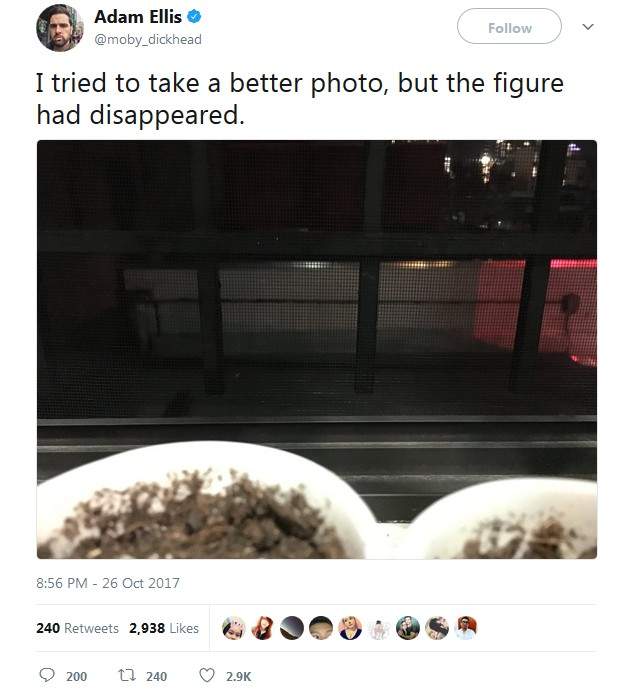Viewport: 629px width, 697px height.
Task: Open Adam Ellis profile avatar
Action: click(59, 28)
